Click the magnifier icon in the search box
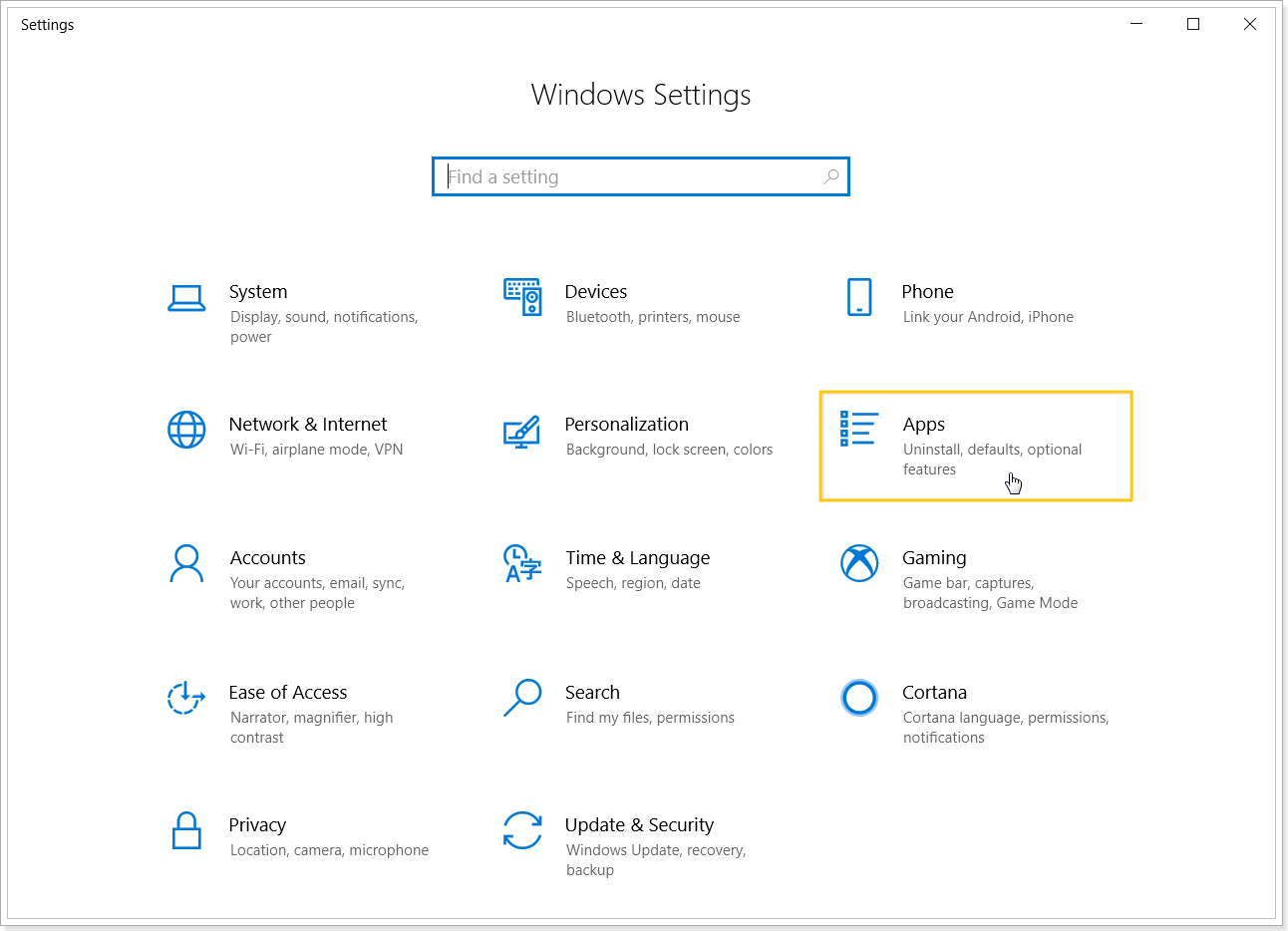The height and width of the screenshot is (931, 1288). pyautogui.click(x=831, y=176)
